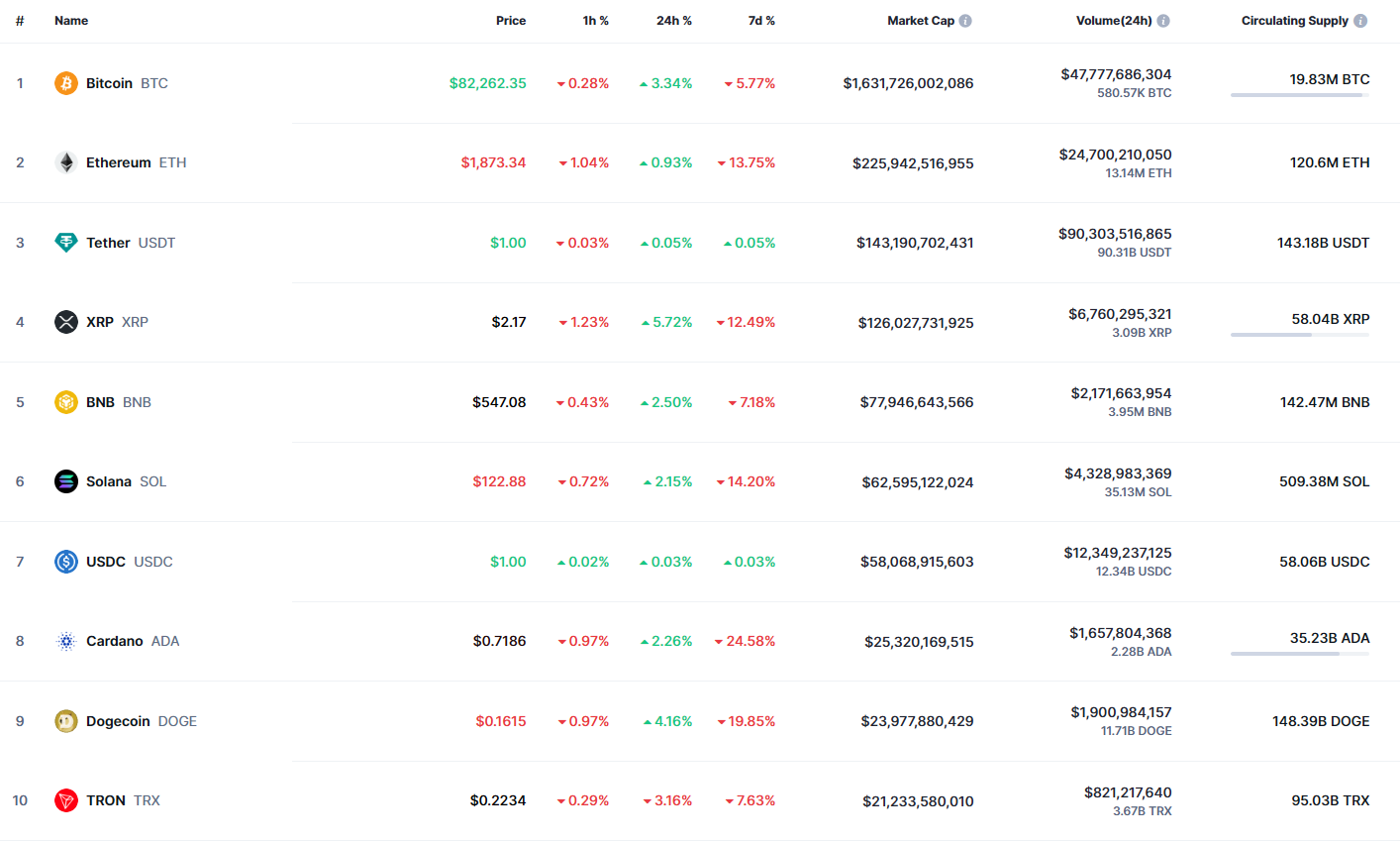This screenshot has height=842, width=1400.
Task: Click XRP 24h change 5.72%
Action: pyautogui.click(x=666, y=322)
